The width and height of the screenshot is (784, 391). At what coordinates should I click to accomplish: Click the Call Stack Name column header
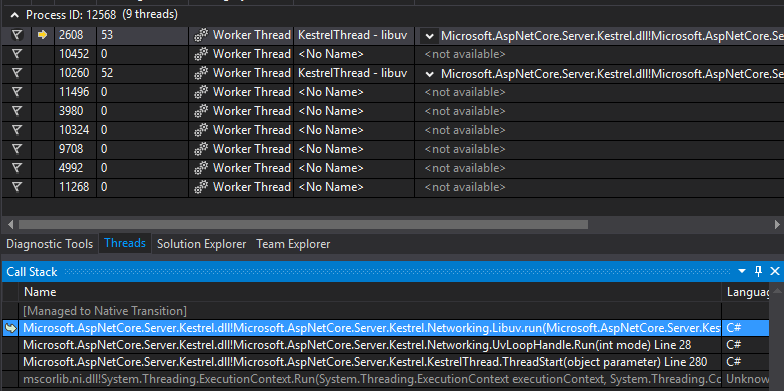click(x=370, y=292)
